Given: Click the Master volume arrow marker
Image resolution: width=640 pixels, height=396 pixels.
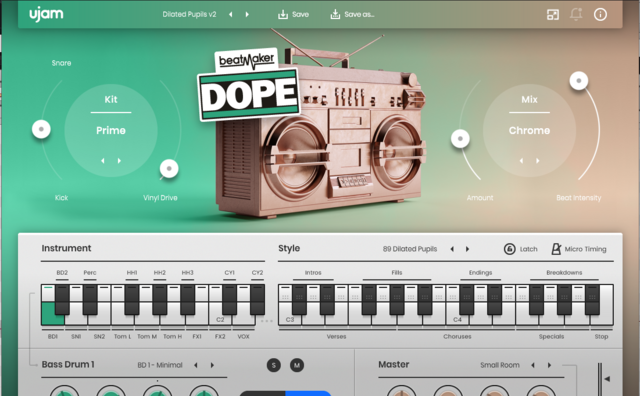Looking at the screenshot, I should point(607,379).
